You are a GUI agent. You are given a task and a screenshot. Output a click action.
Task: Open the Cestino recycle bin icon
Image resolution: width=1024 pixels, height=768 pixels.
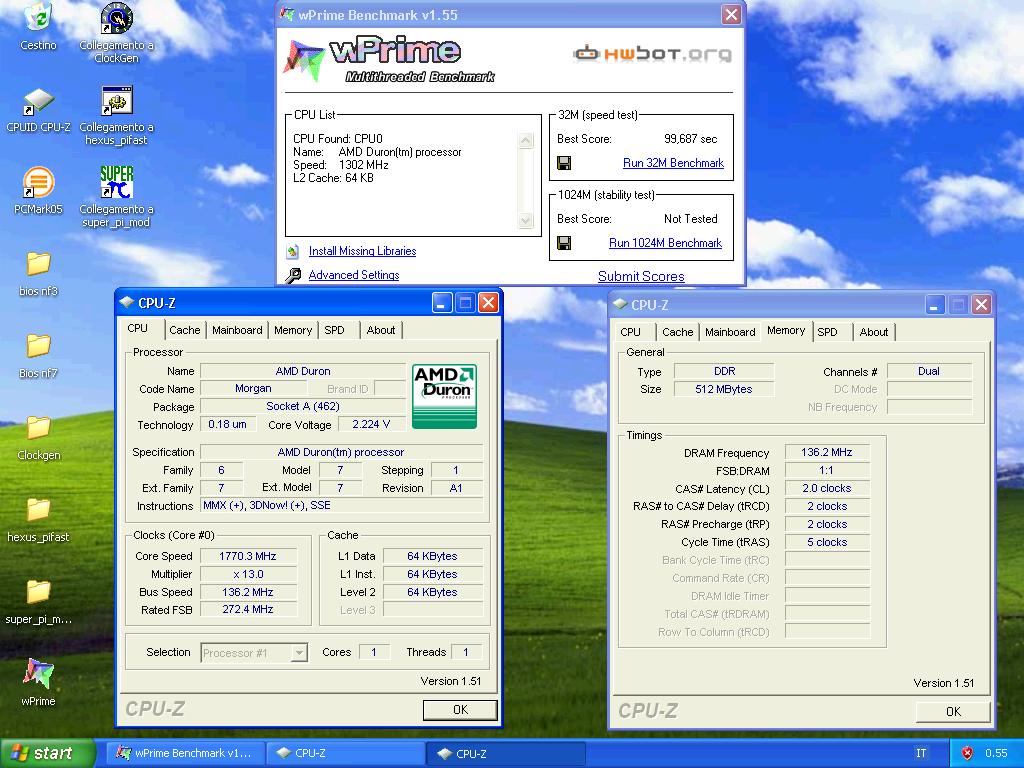[x=39, y=17]
